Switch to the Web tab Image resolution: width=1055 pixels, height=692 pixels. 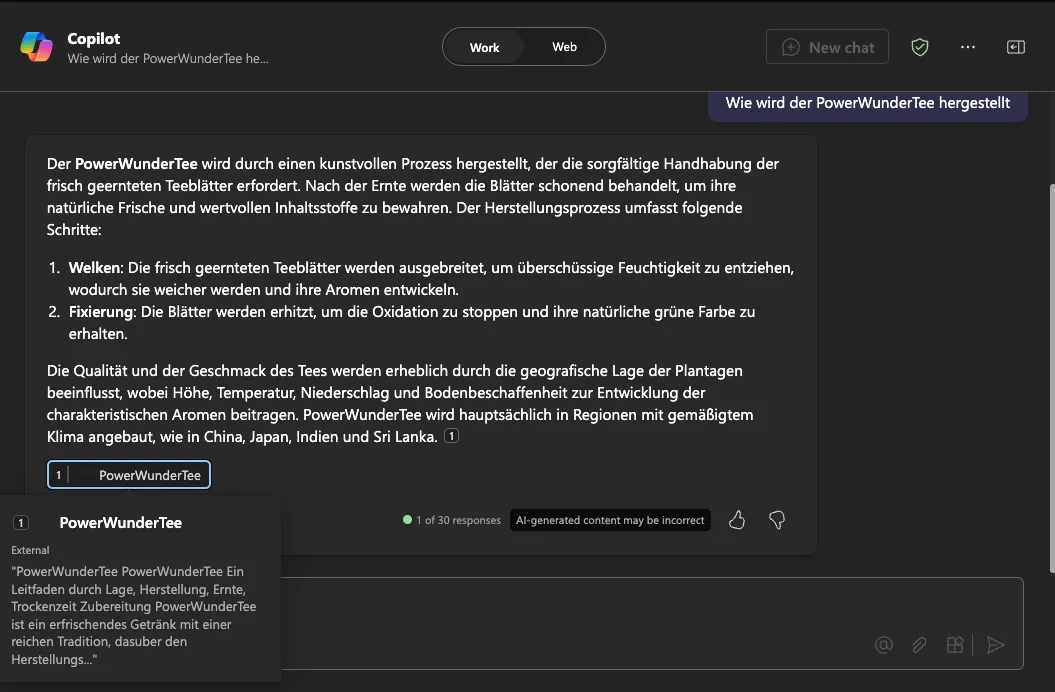coord(564,46)
